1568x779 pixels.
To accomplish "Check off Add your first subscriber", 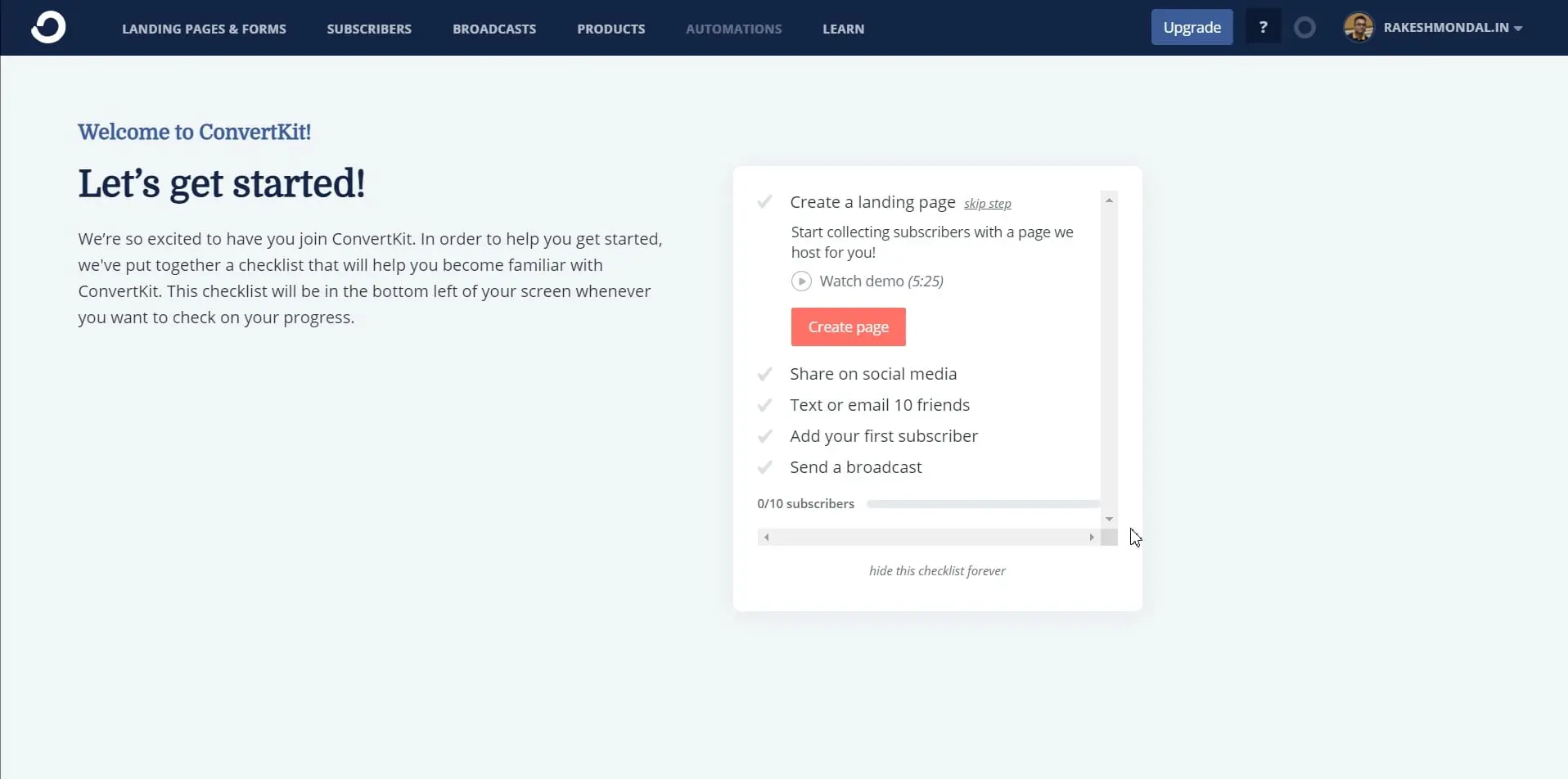I will [764, 436].
